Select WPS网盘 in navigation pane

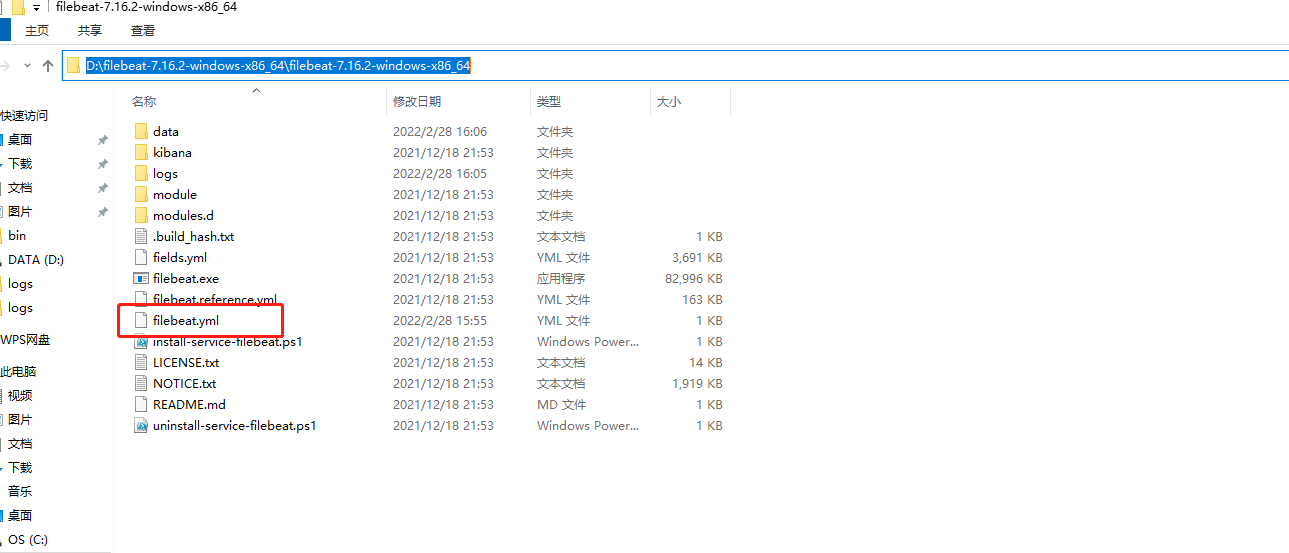click(25, 340)
